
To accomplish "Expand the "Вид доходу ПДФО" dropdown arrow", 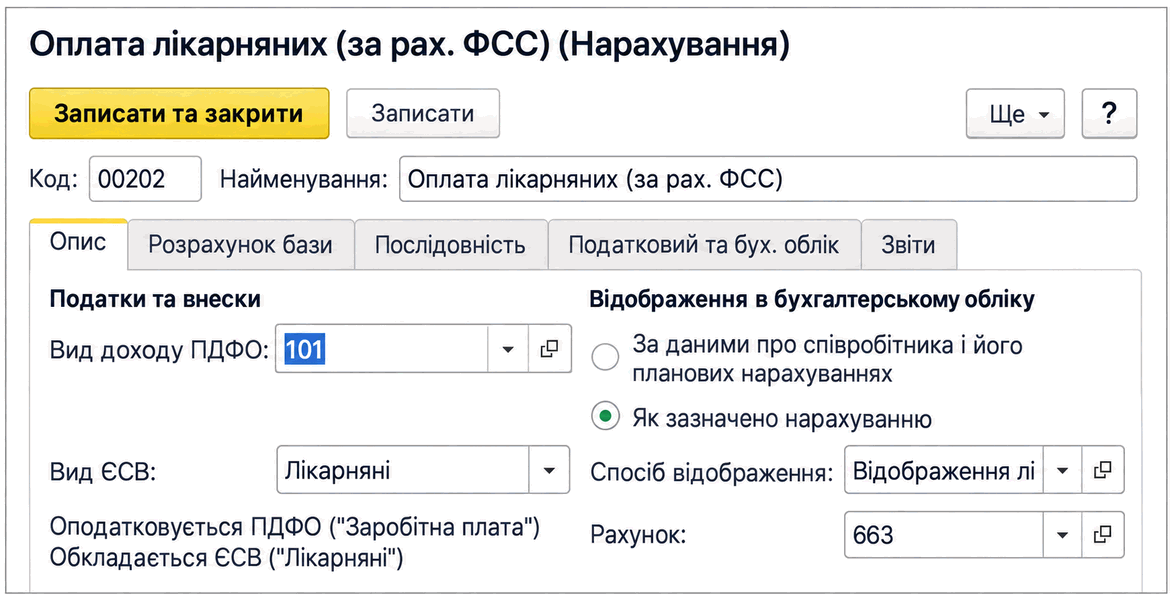I will [508, 349].
